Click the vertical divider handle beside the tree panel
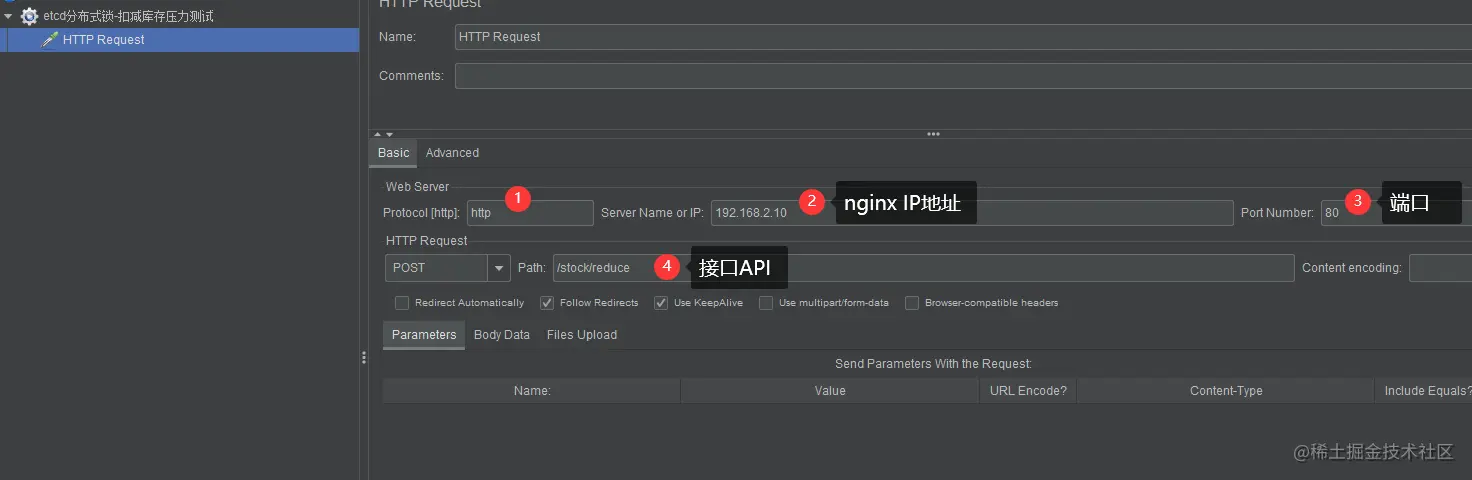 (x=364, y=358)
